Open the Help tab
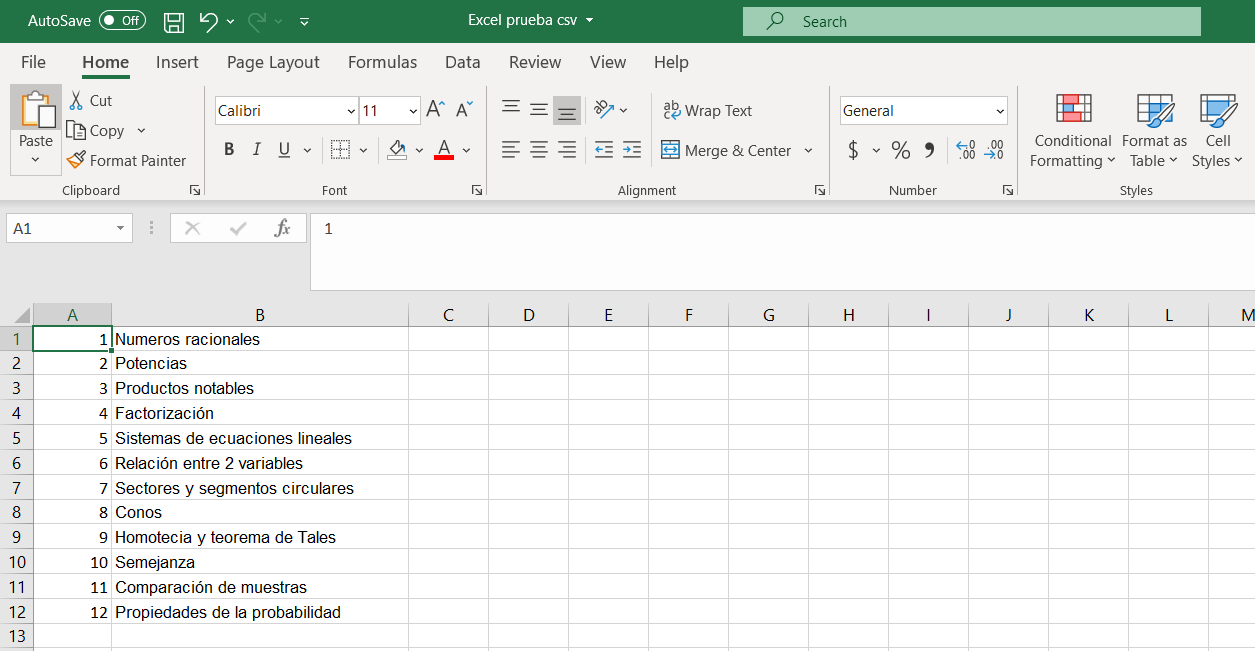The image size is (1255, 651). pos(671,62)
